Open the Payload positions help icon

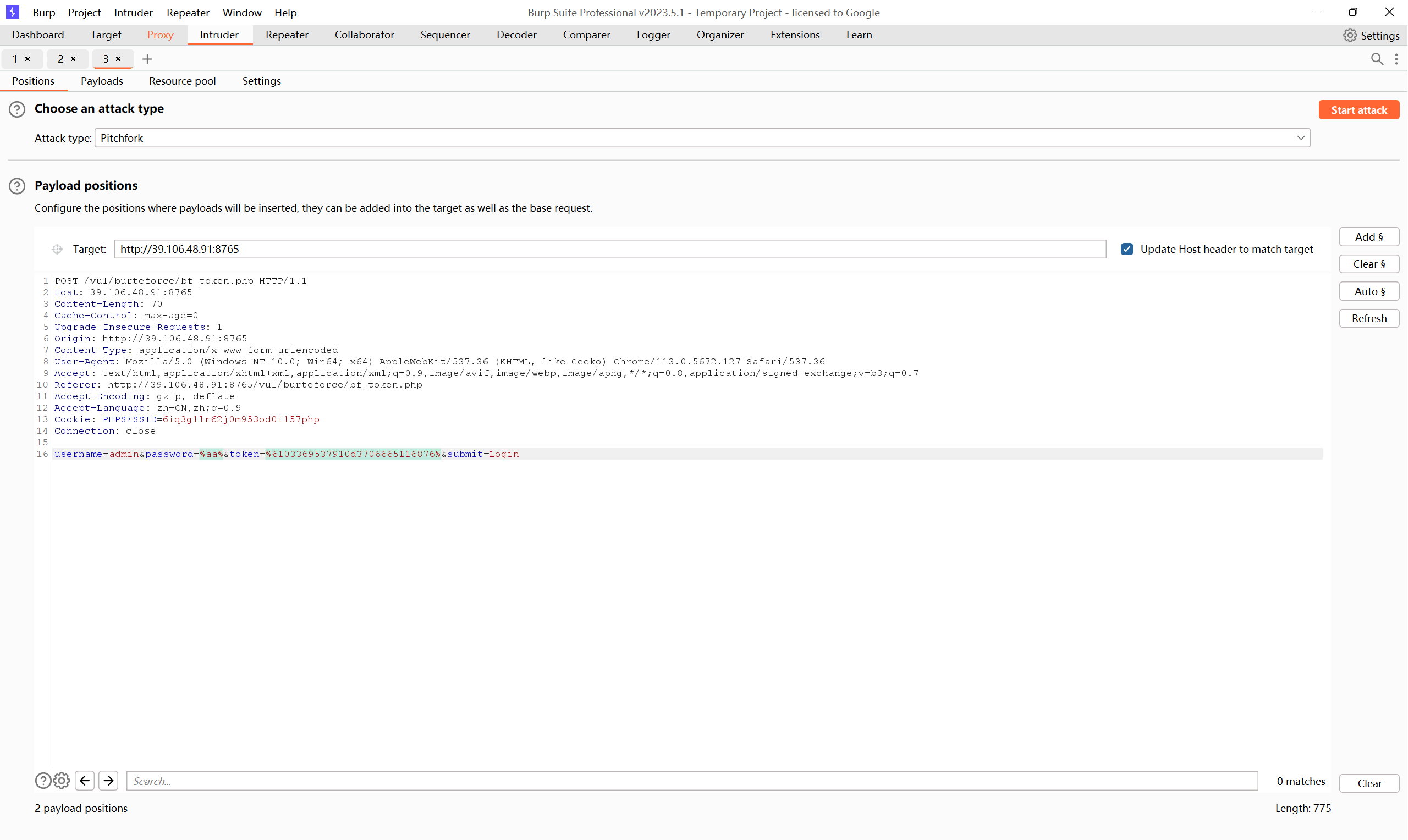coord(17,186)
